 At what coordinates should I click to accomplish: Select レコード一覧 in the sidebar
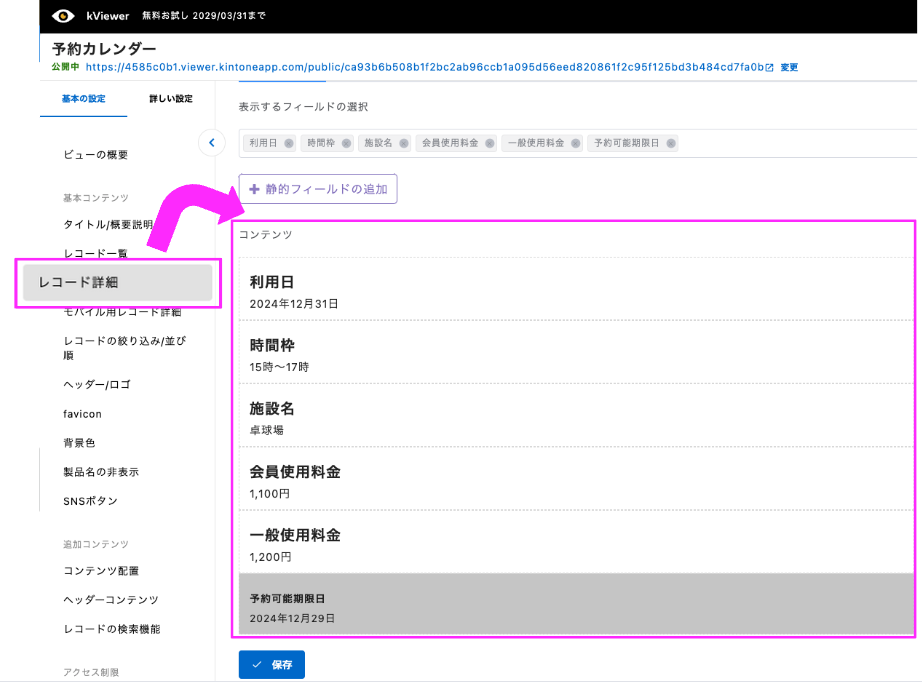click(x=95, y=253)
